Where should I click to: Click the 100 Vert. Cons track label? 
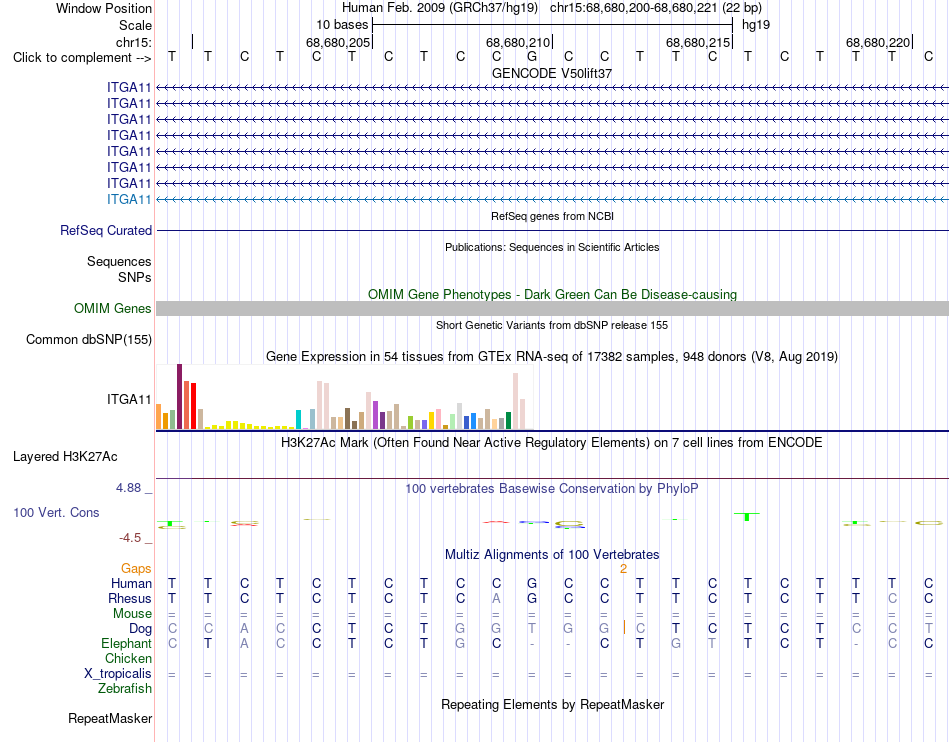pyautogui.click(x=56, y=512)
